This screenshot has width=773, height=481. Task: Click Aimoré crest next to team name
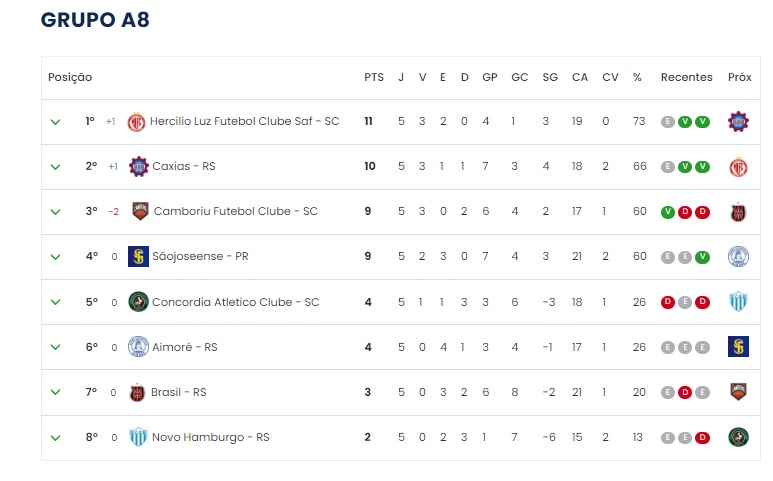click(x=139, y=347)
